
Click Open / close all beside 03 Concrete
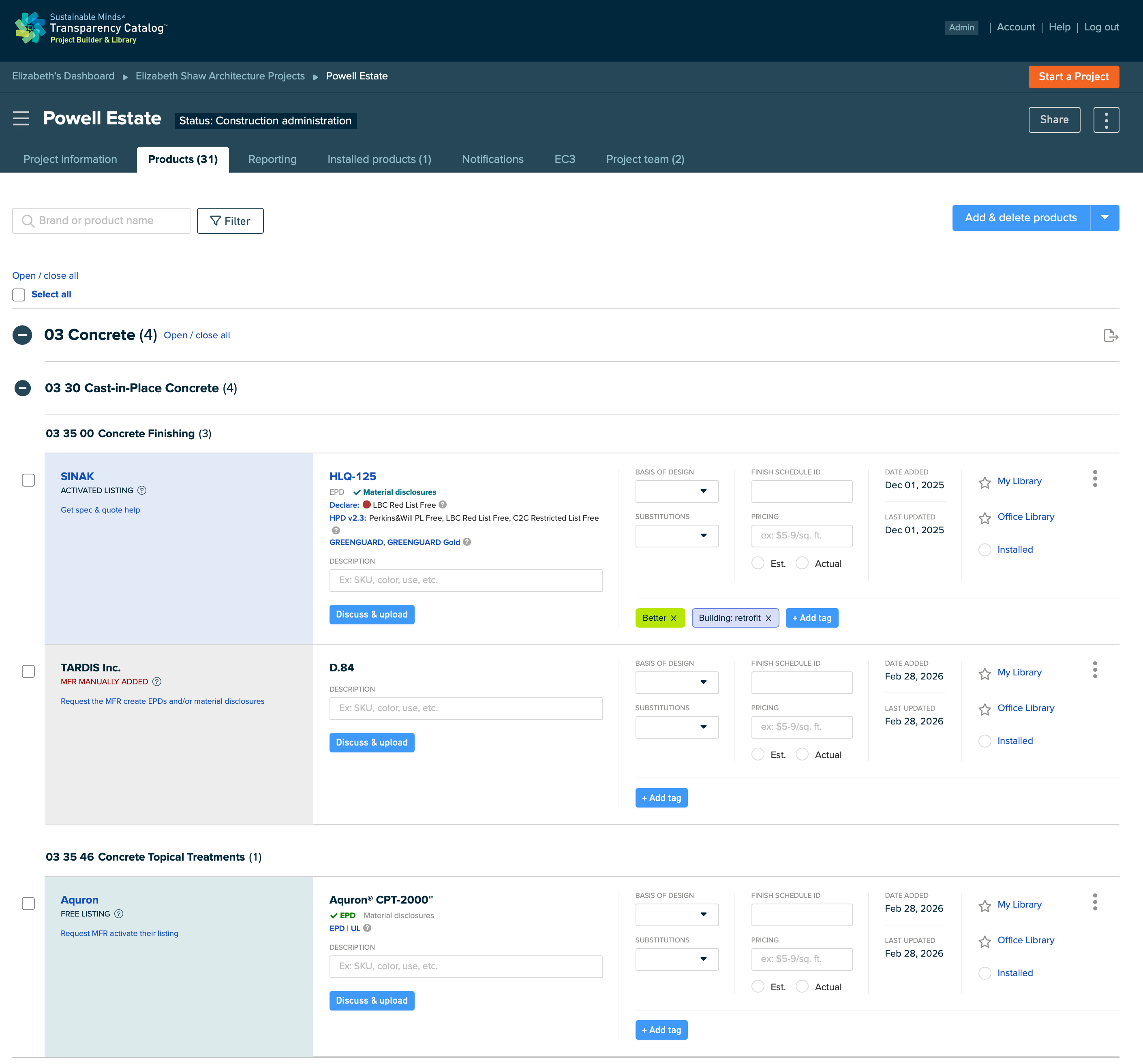click(x=197, y=335)
